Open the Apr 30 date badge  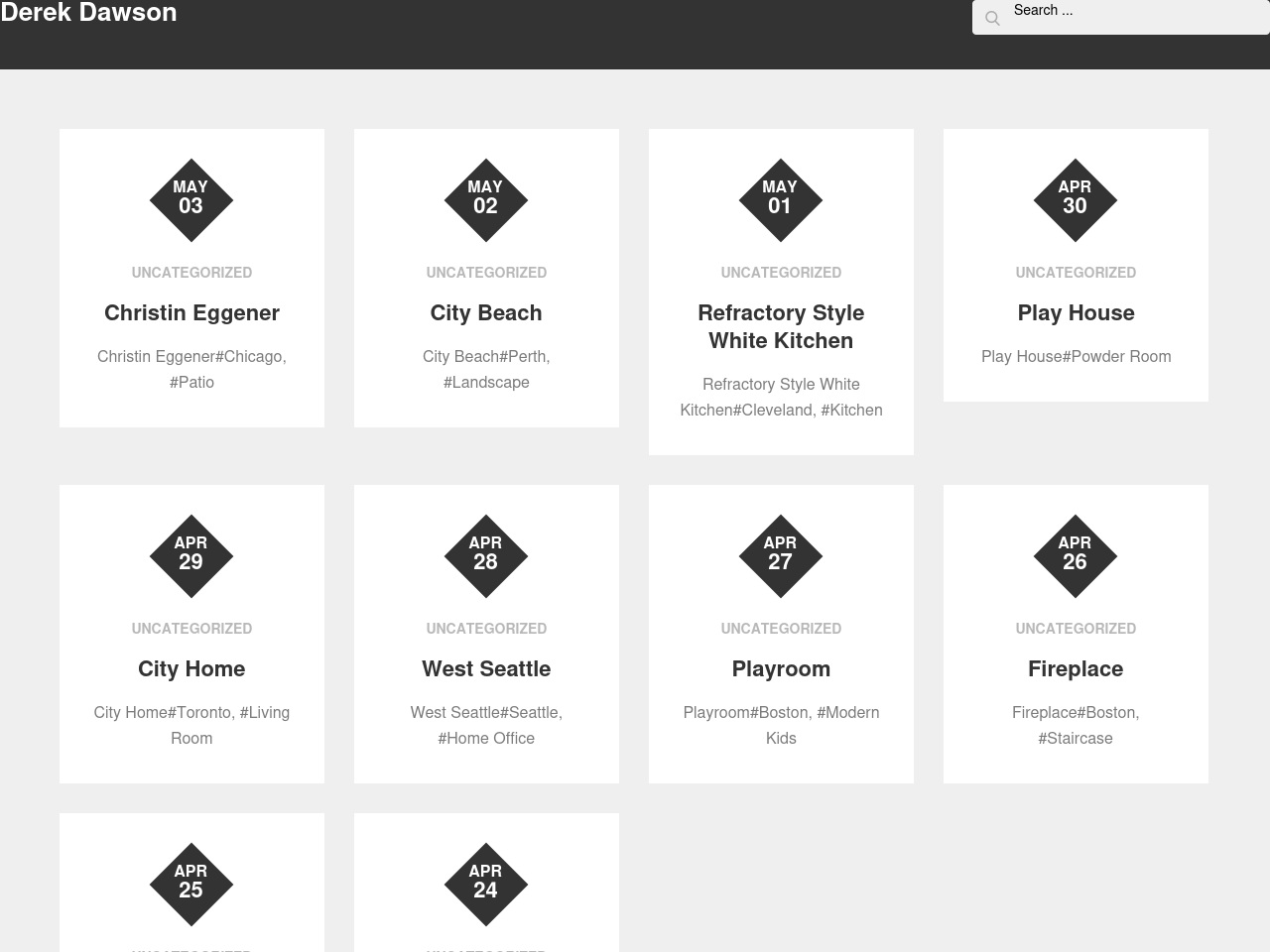click(x=1076, y=200)
